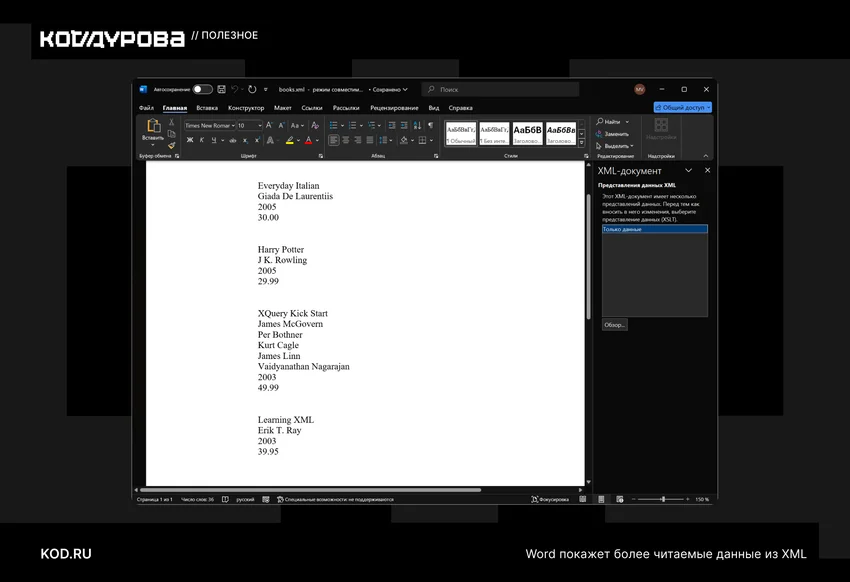Switch to the Рассылки tab

click(346, 108)
